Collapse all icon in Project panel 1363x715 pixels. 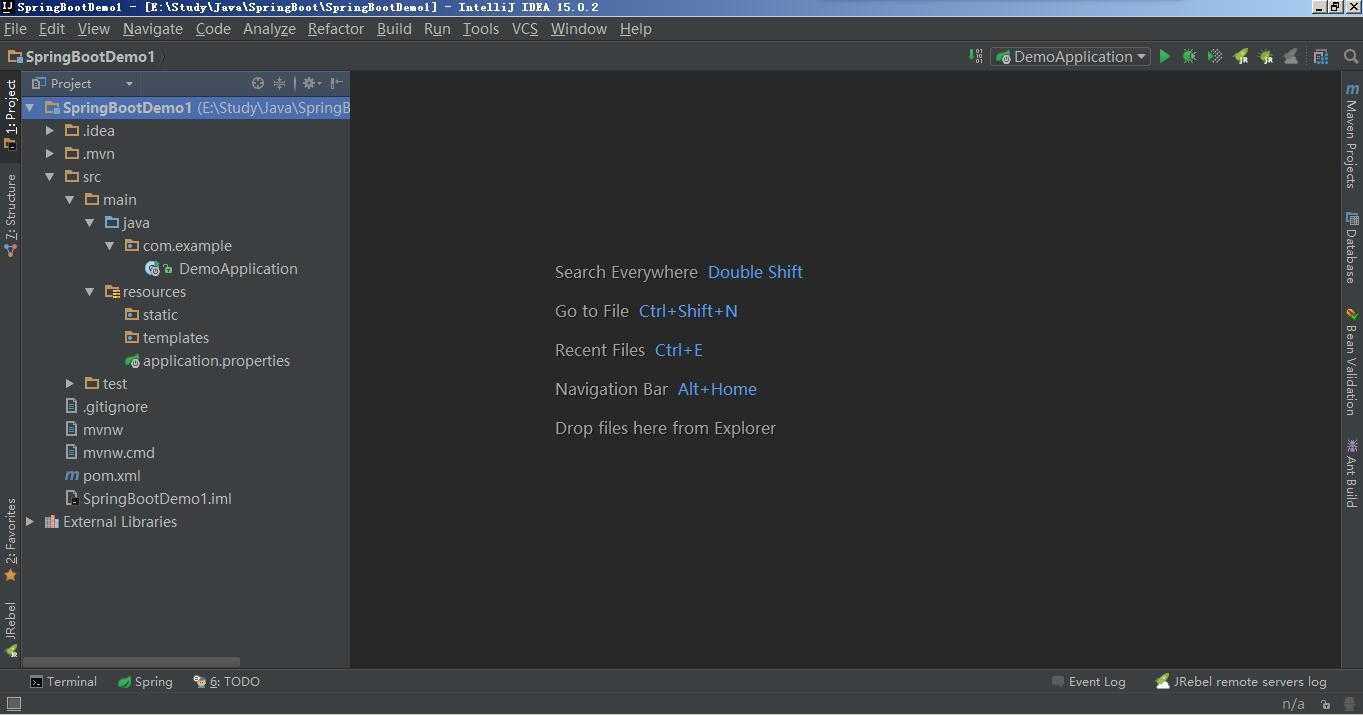[280, 83]
